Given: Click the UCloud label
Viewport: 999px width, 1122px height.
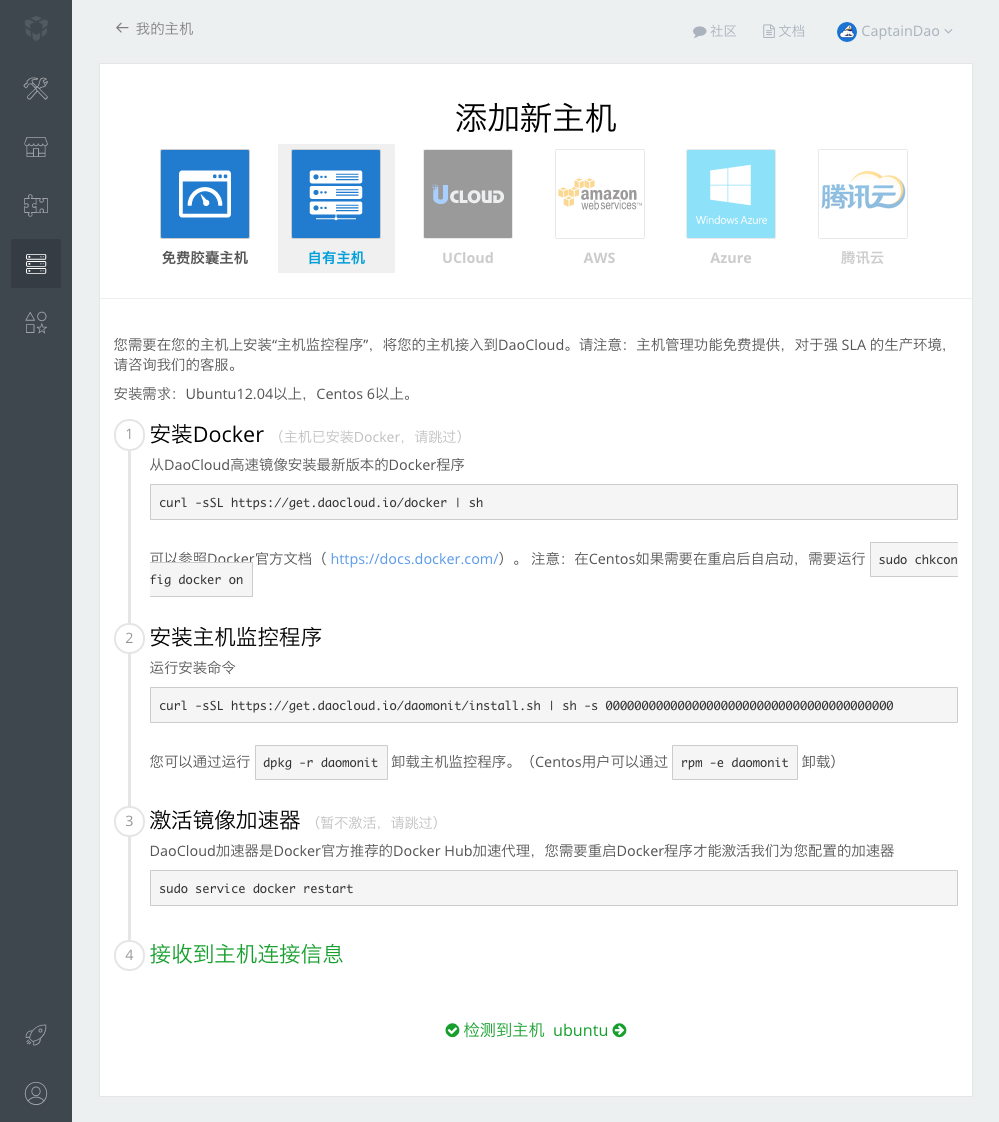Looking at the screenshot, I should [468, 258].
